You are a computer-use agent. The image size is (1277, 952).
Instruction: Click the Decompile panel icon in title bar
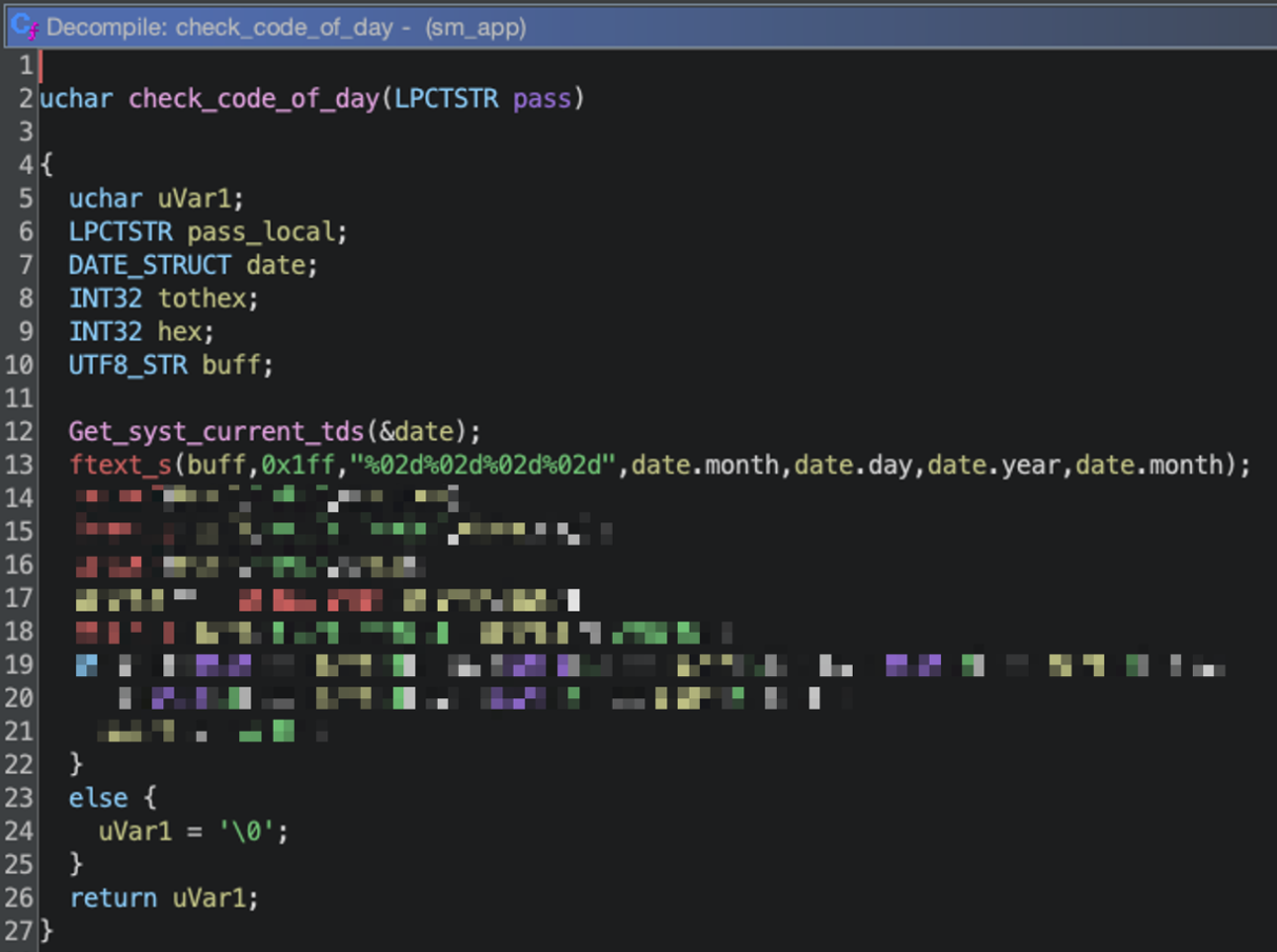click(24, 27)
